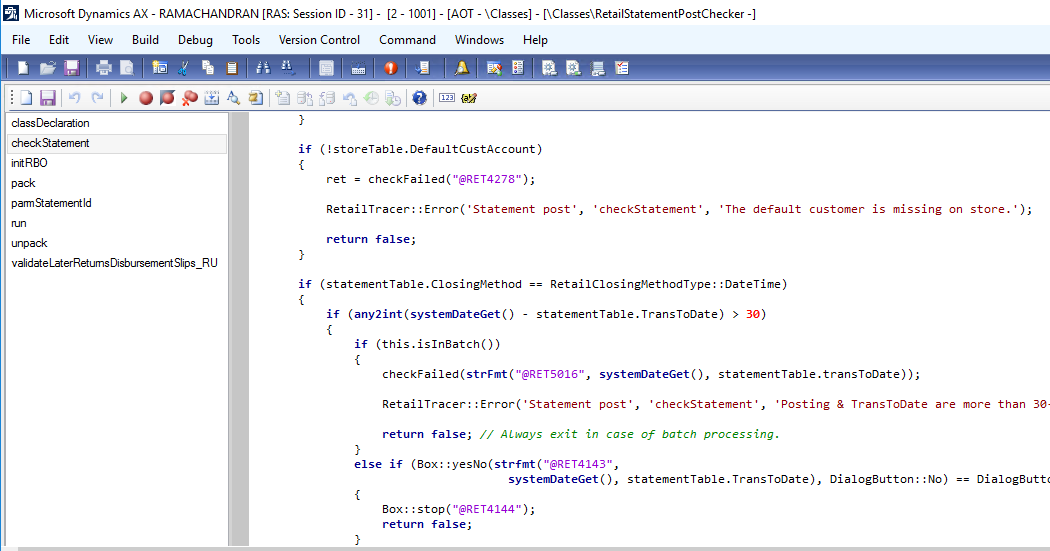Select validateLaterReturnsDisbursementSlips_RU method
Viewport: 1050px width, 551px height.
115,263
